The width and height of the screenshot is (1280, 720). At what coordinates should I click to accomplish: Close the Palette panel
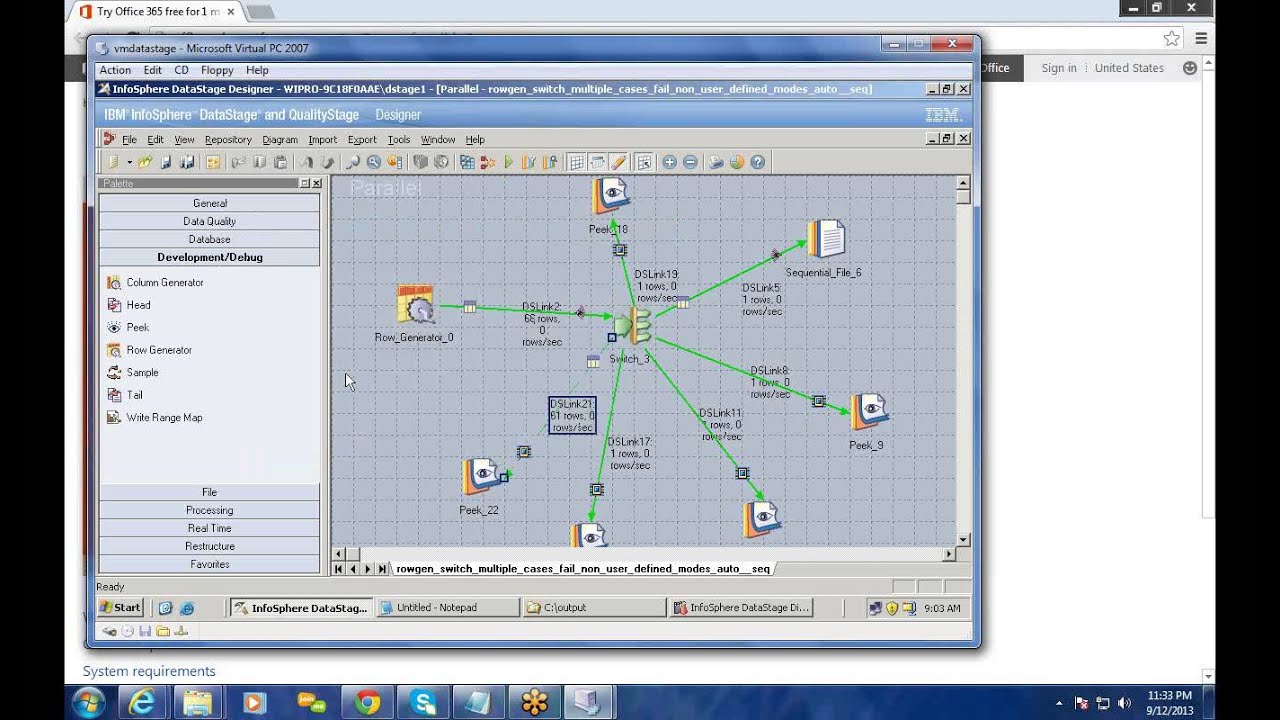pyautogui.click(x=317, y=183)
